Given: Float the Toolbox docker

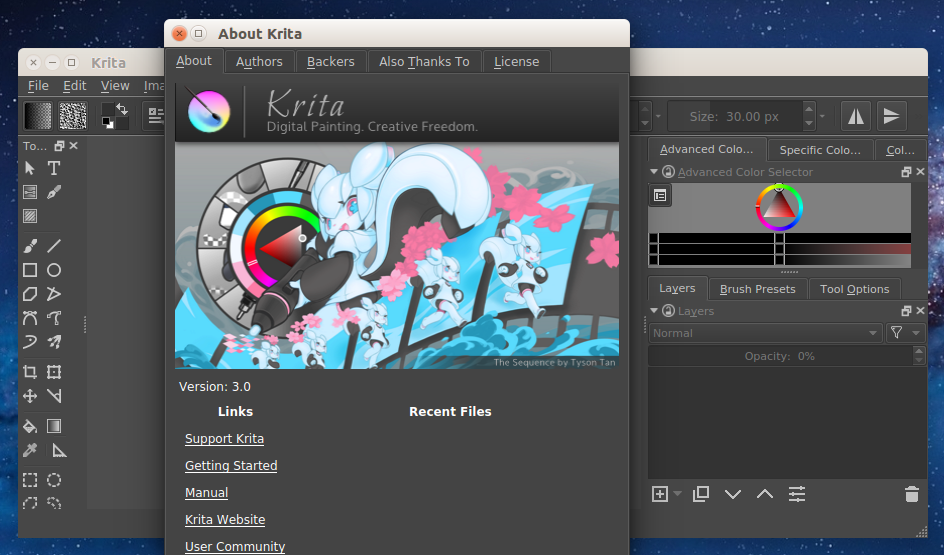Looking at the screenshot, I should click(59, 146).
